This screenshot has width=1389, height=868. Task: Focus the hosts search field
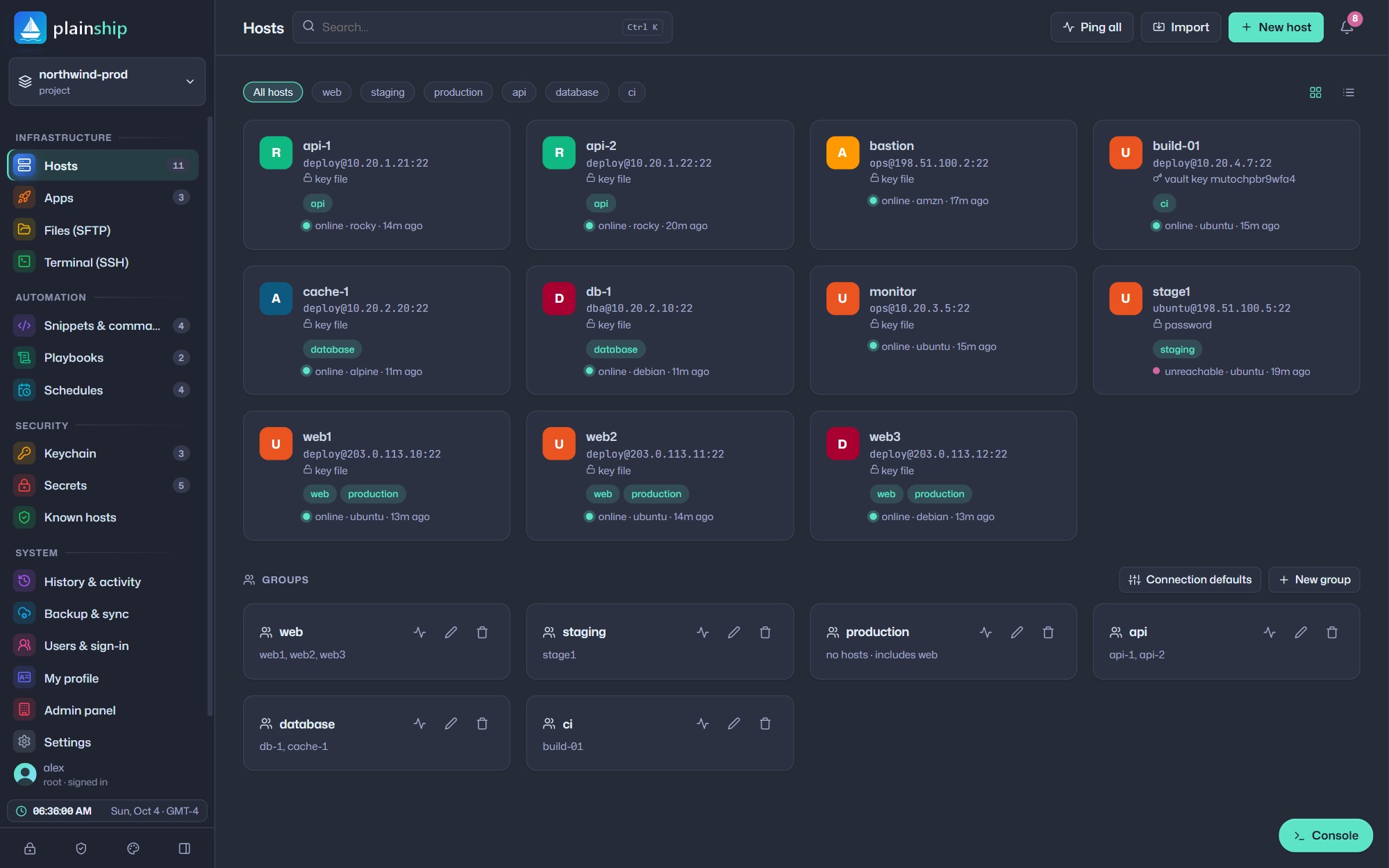click(482, 28)
